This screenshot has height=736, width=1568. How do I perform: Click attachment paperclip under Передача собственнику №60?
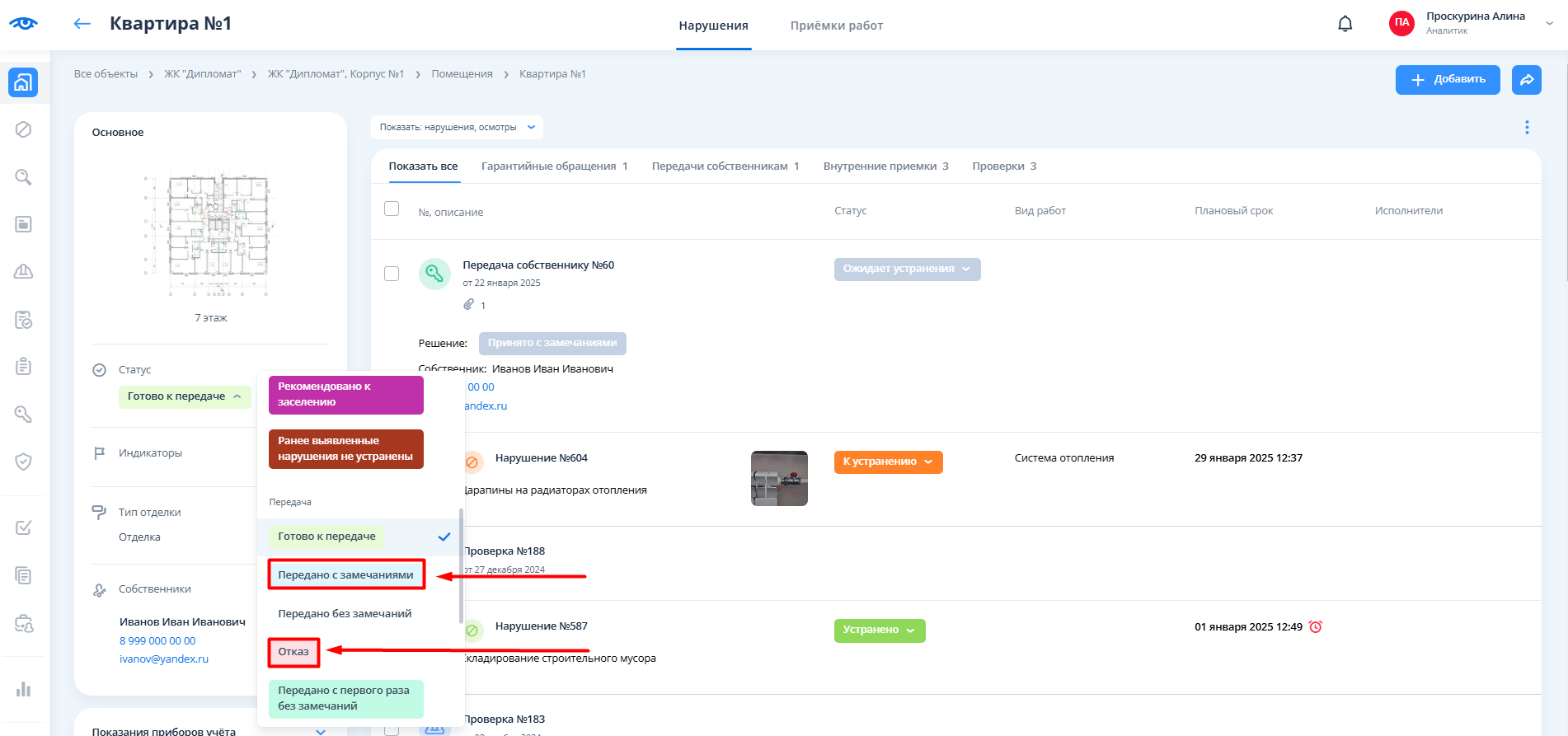[x=468, y=305]
